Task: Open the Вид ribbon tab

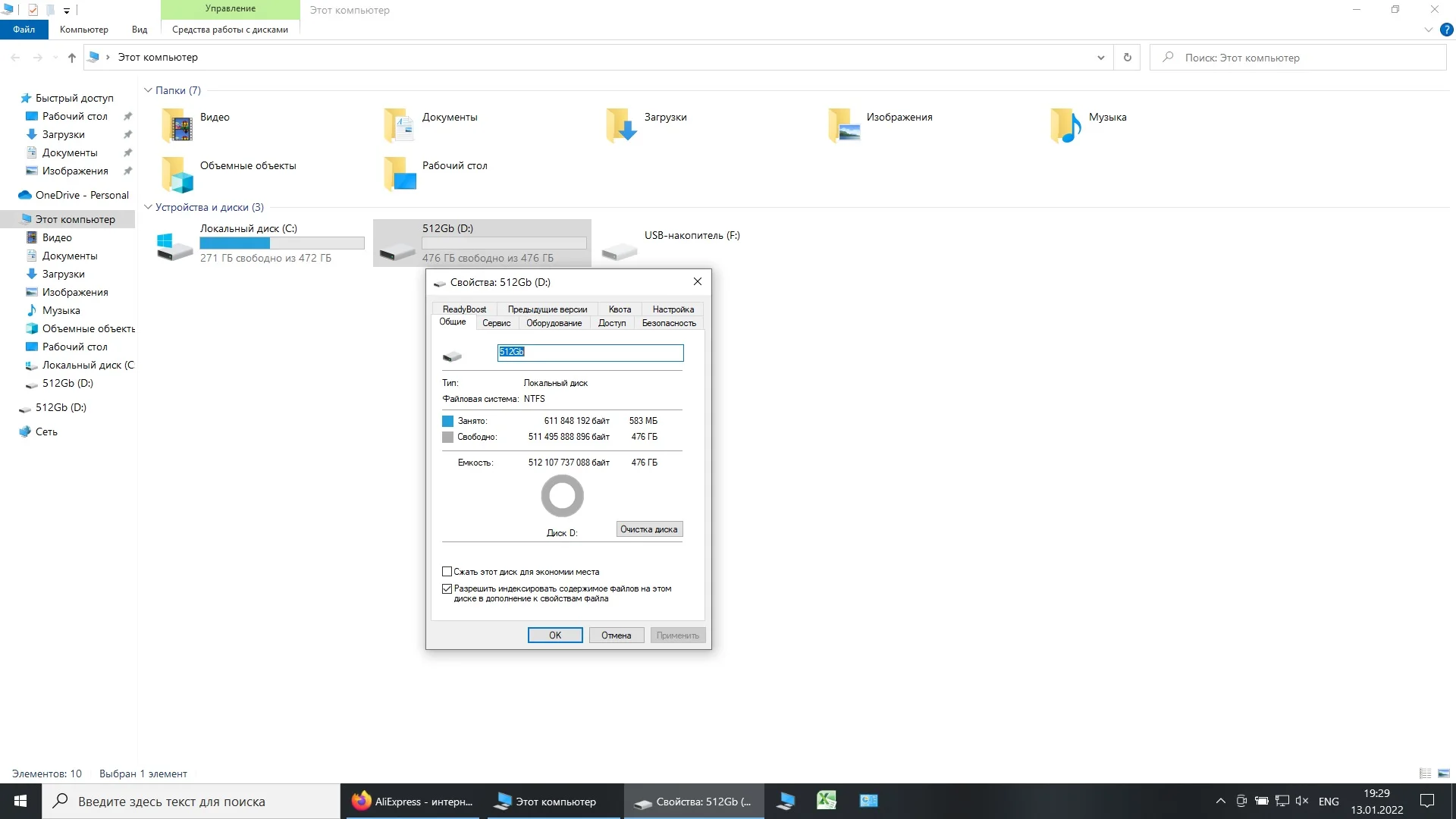Action: pos(140,30)
